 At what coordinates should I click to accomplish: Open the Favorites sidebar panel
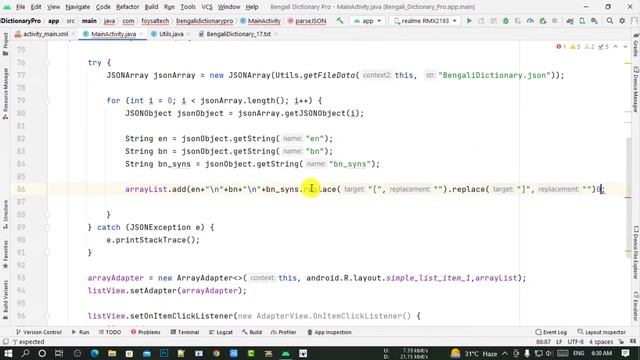tap(5, 254)
